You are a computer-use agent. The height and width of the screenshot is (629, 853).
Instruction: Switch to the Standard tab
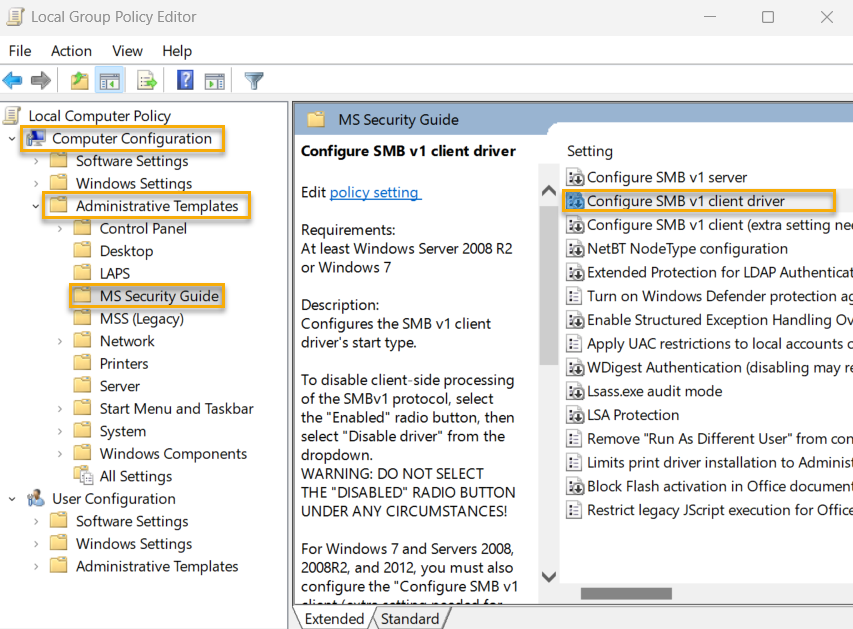coord(410,618)
